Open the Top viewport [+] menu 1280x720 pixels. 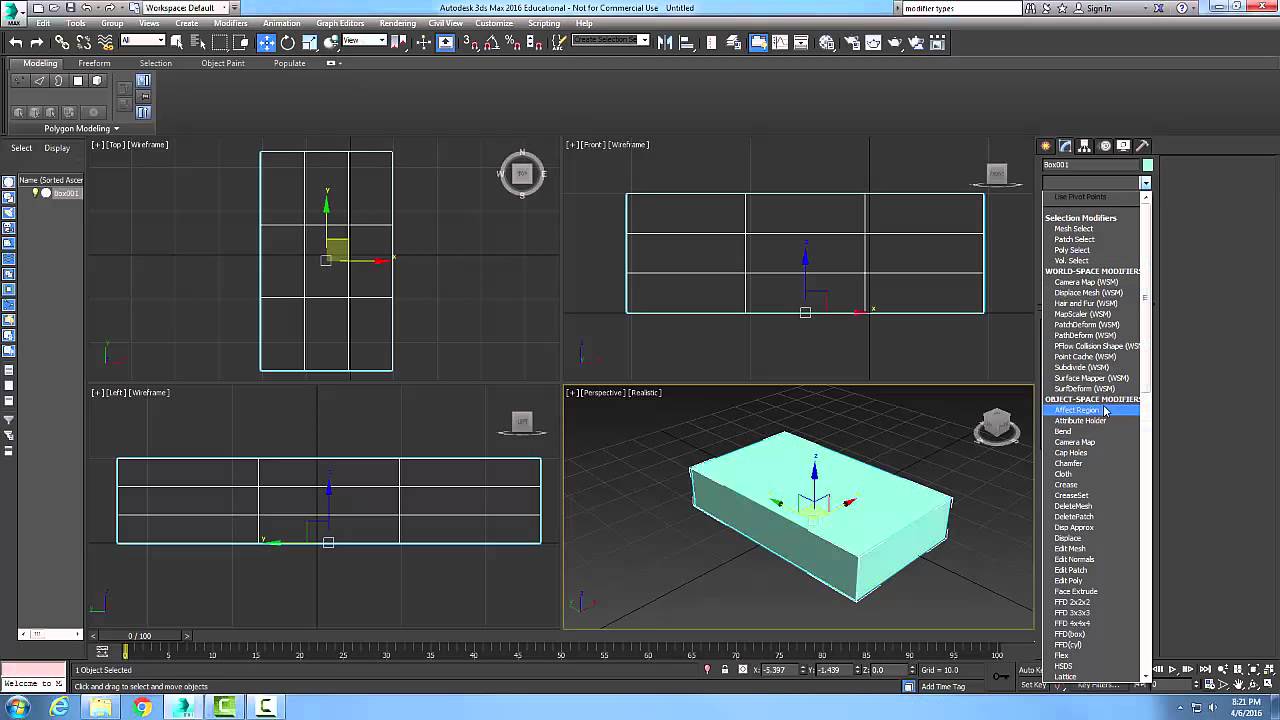(97, 145)
